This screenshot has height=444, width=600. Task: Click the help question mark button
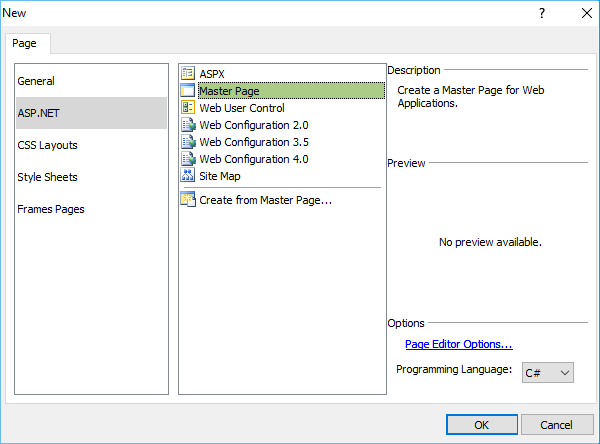(x=542, y=13)
